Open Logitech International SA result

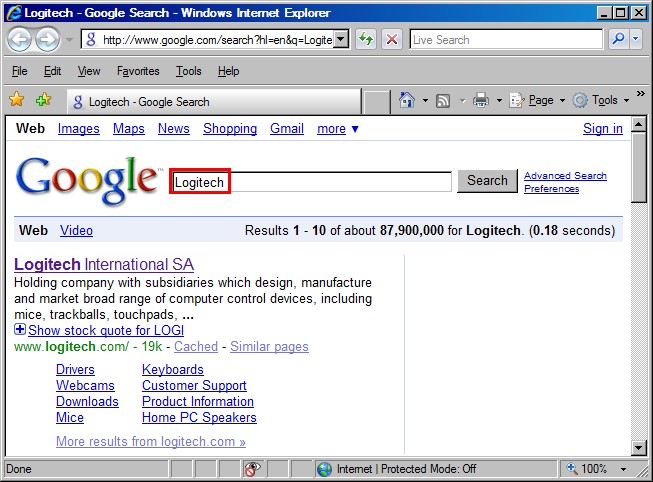click(x=104, y=265)
